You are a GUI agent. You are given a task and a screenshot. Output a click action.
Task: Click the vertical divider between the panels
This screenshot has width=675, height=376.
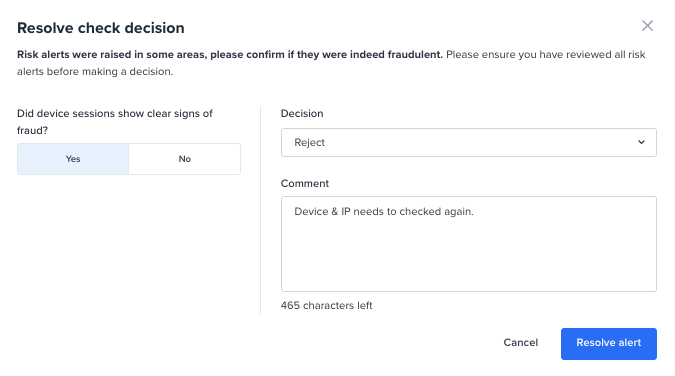tap(260, 211)
